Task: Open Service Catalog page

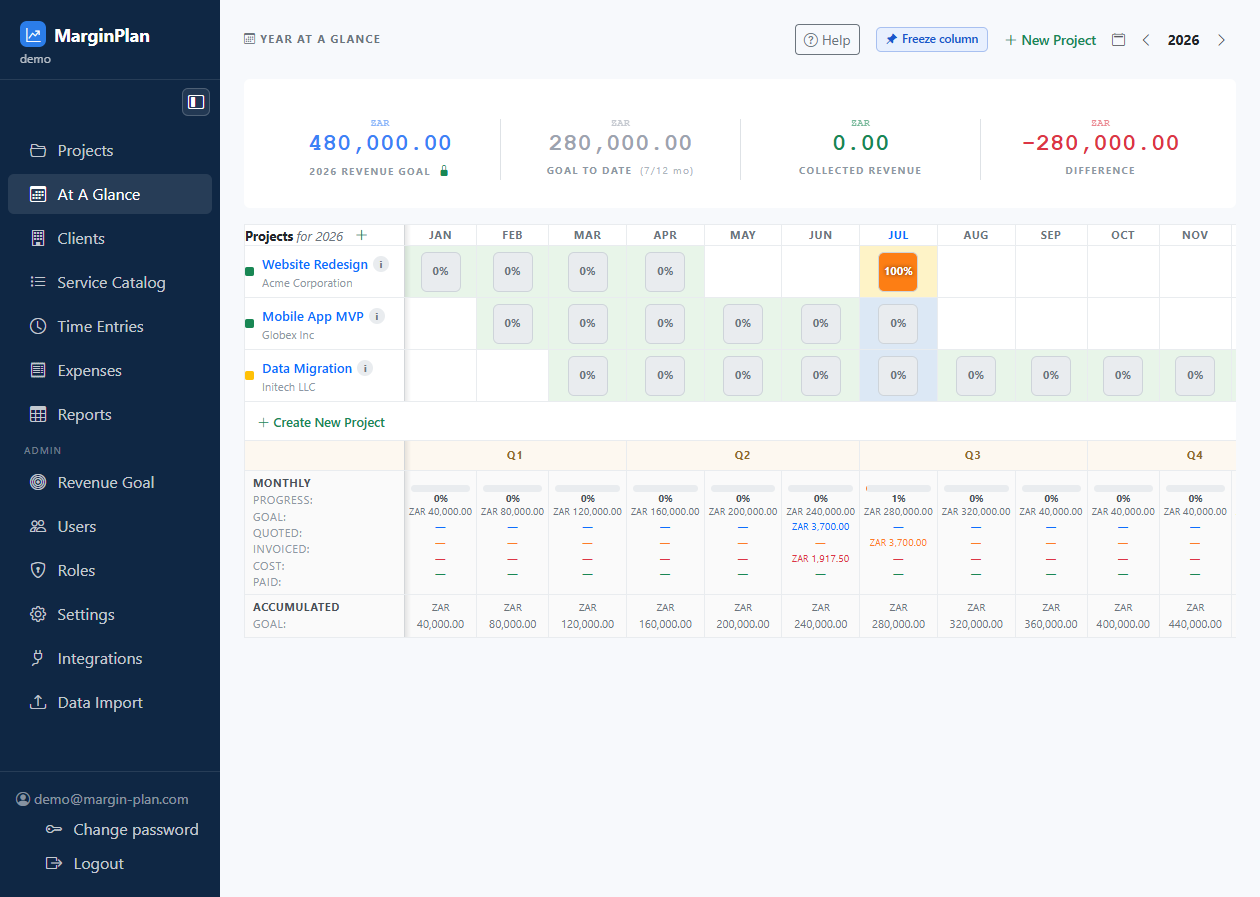Action: [x=110, y=283]
